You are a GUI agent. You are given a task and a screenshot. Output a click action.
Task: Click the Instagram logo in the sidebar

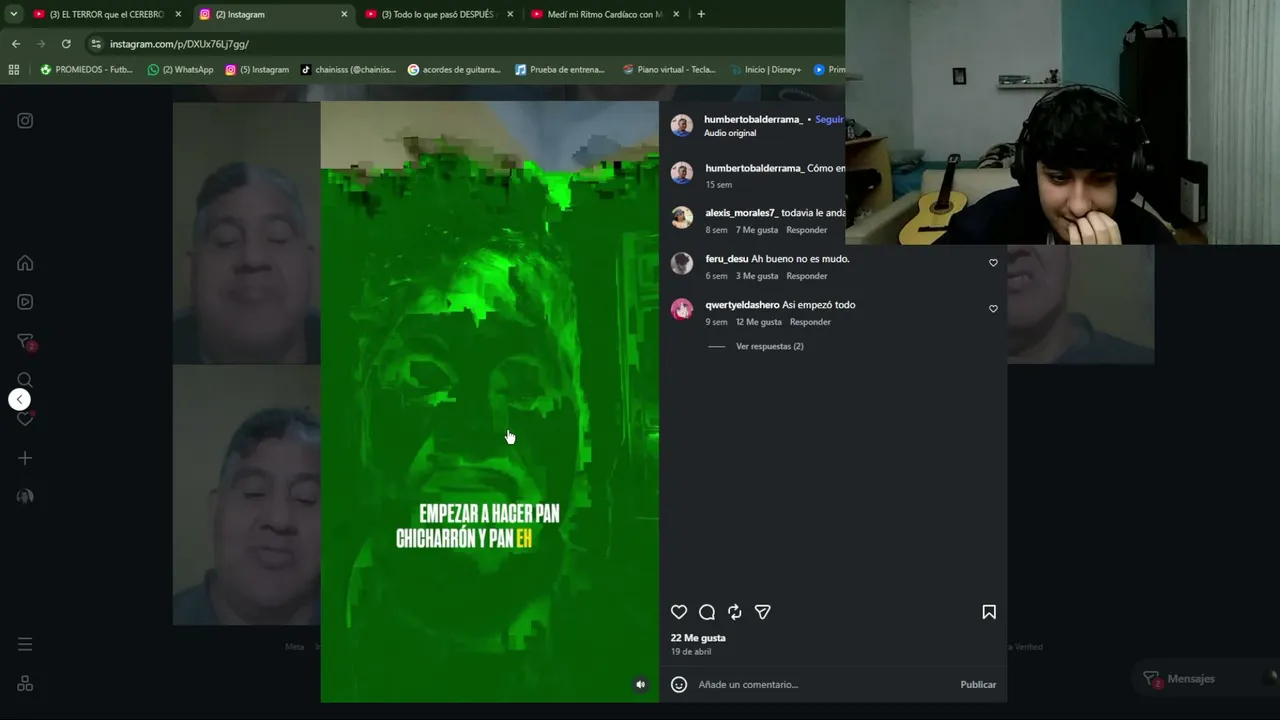coord(25,121)
